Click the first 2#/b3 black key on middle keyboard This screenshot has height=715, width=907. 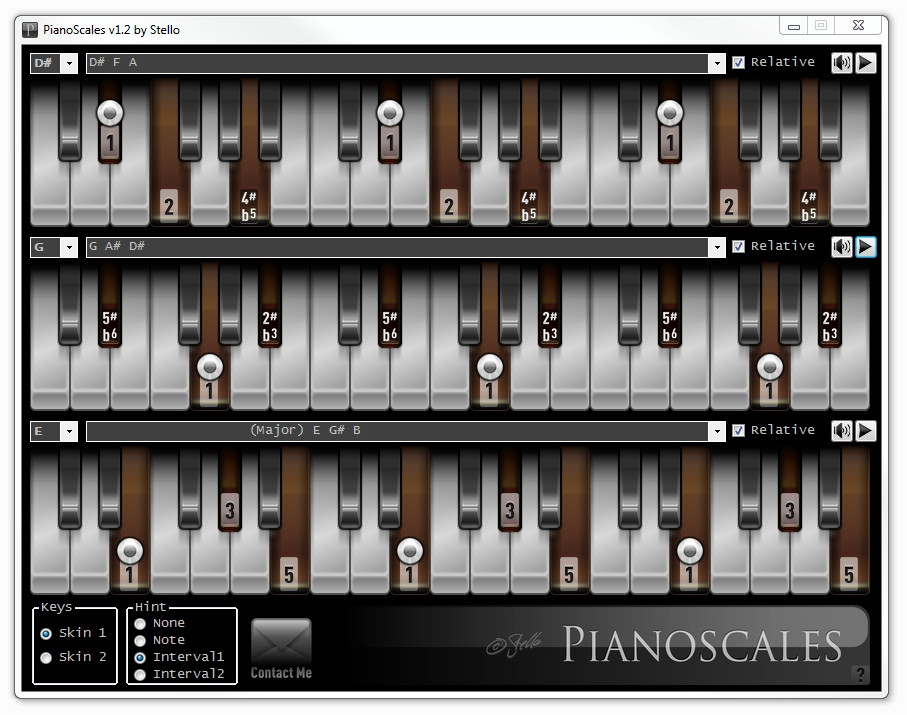(x=270, y=307)
